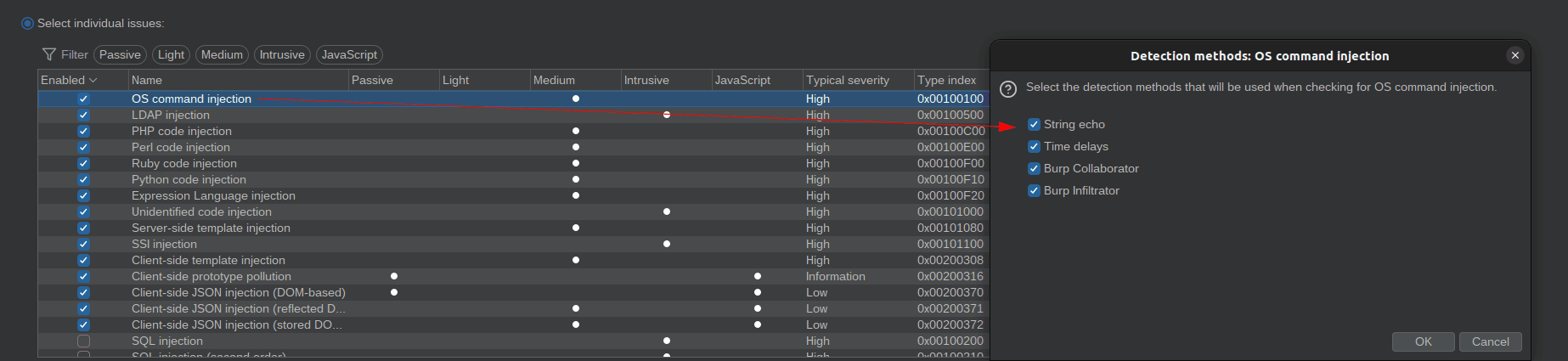The height and width of the screenshot is (361, 1568).
Task: Apply the Intrusive filter tag
Action: [282, 54]
